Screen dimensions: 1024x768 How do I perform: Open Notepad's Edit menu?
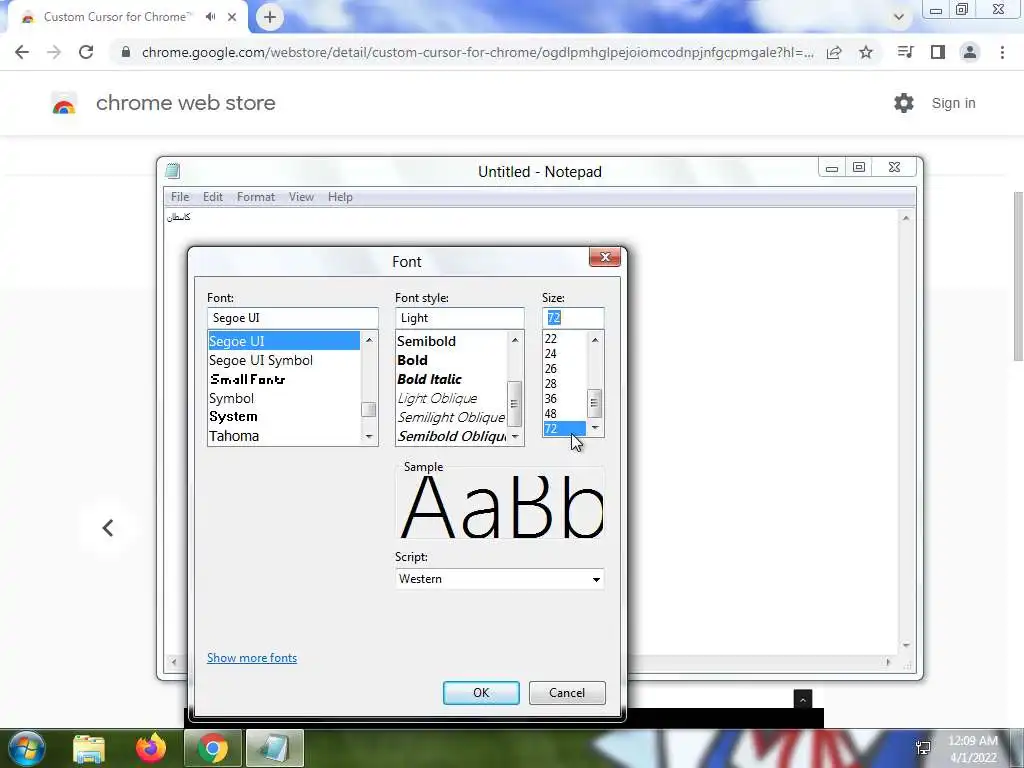[213, 197]
